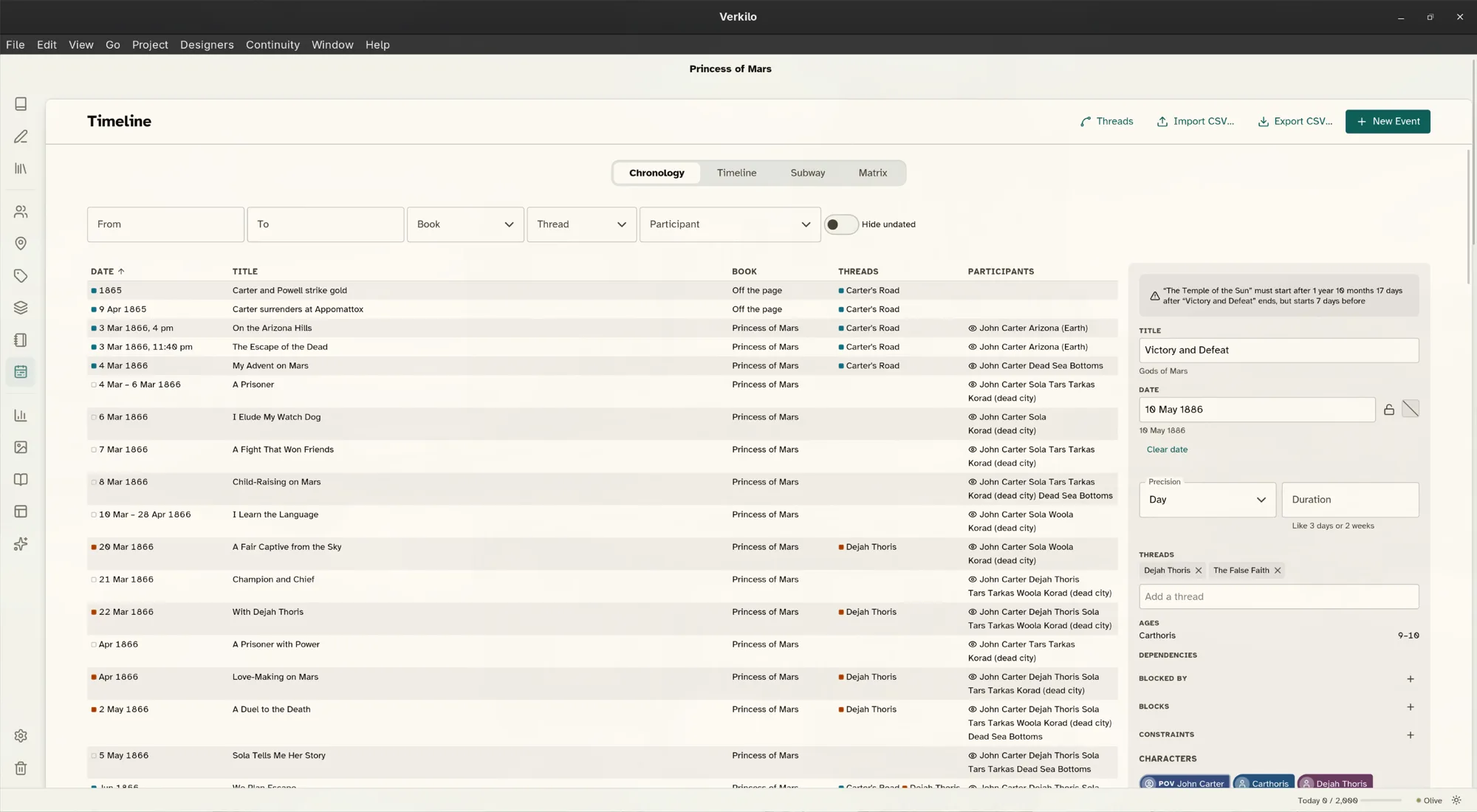Open the Continuity menu

pyautogui.click(x=273, y=45)
